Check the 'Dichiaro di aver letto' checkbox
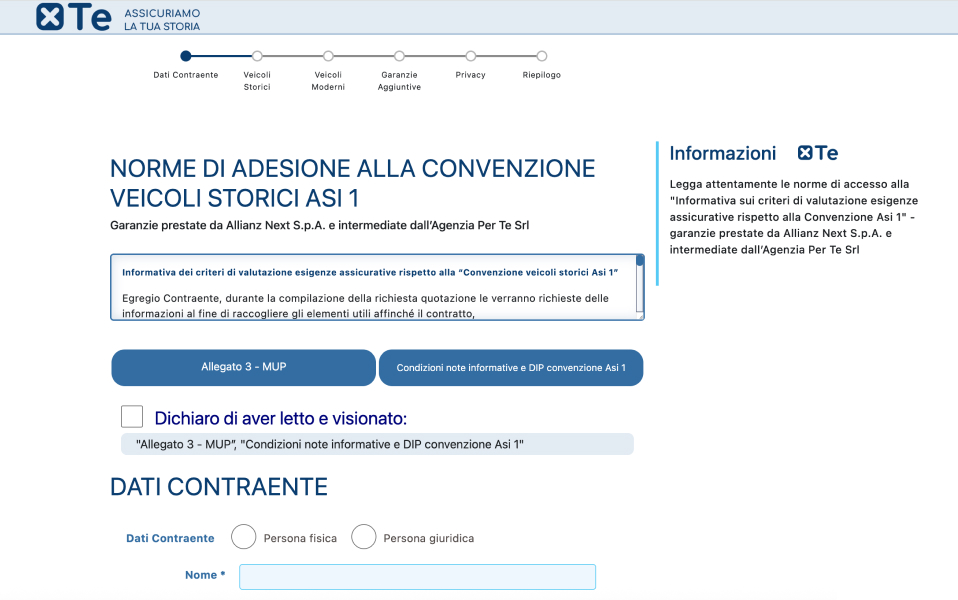The image size is (958, 600). 132,417
